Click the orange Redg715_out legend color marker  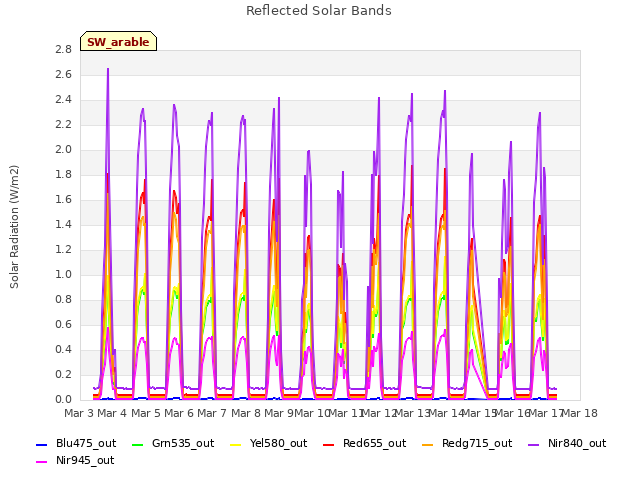point(427,444)
